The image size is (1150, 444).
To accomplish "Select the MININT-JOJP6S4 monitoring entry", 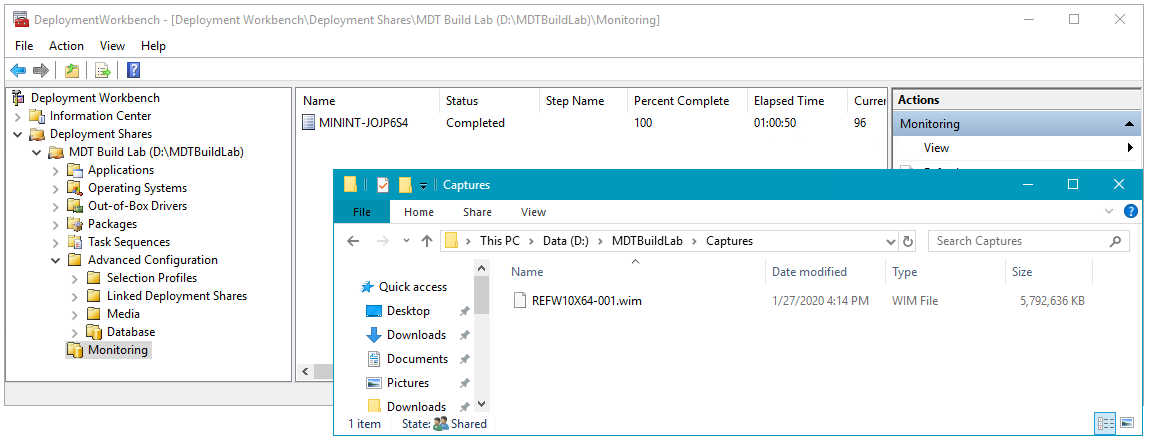I will coord(362,123).
